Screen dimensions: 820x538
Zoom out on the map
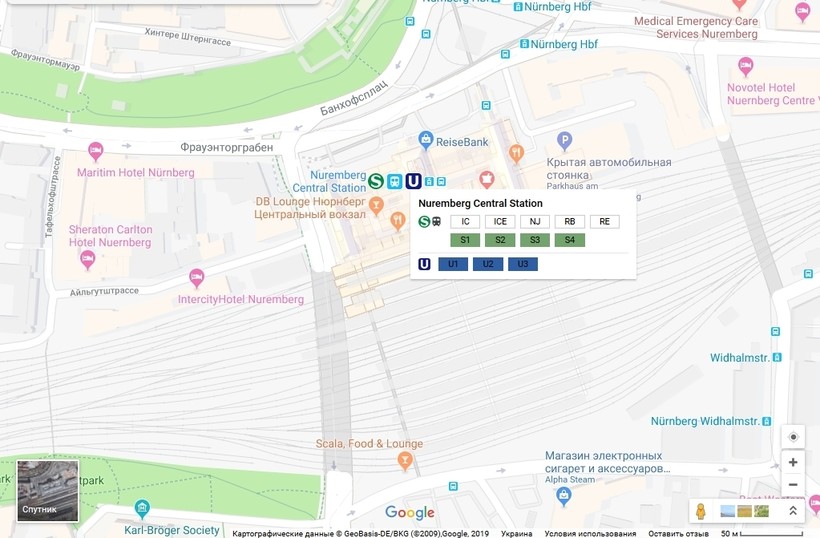pos(793,485)
